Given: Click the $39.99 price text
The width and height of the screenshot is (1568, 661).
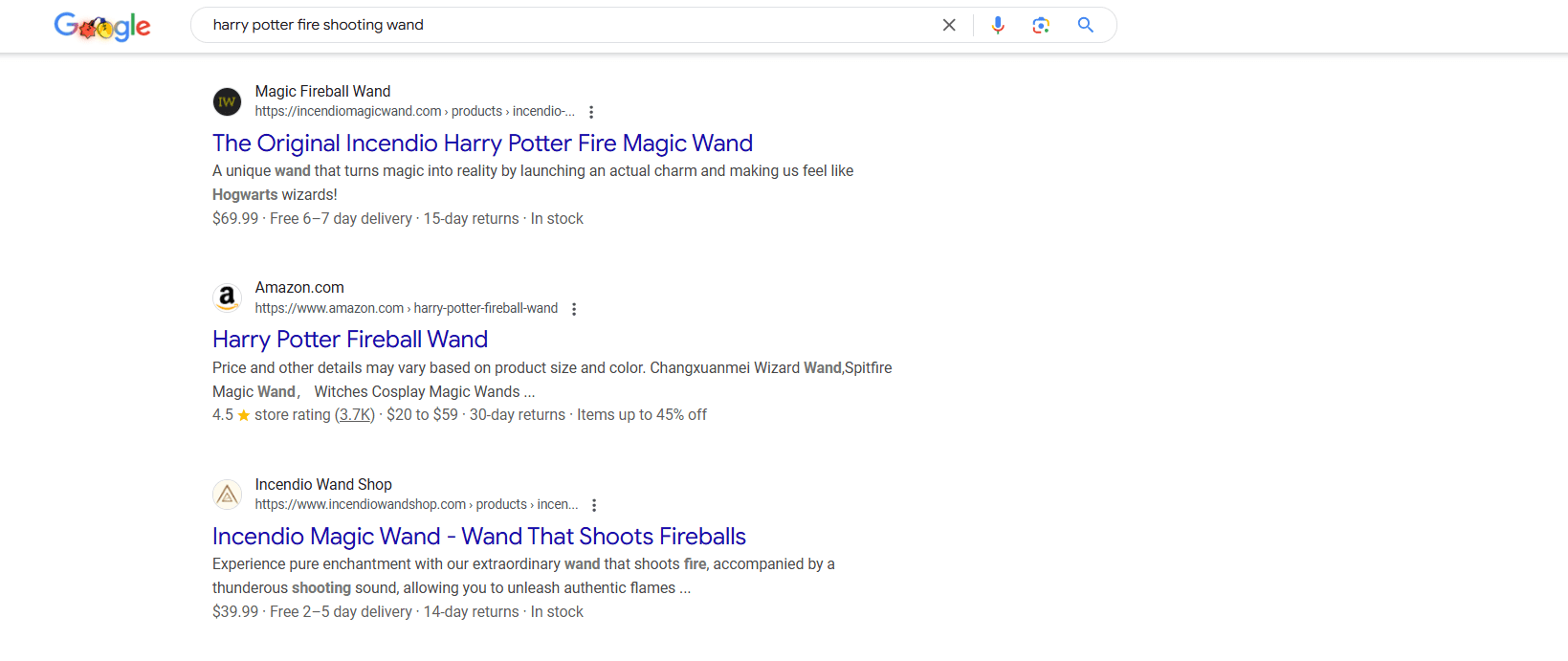Looking at the screenshot, I should (x=235, y=611).
